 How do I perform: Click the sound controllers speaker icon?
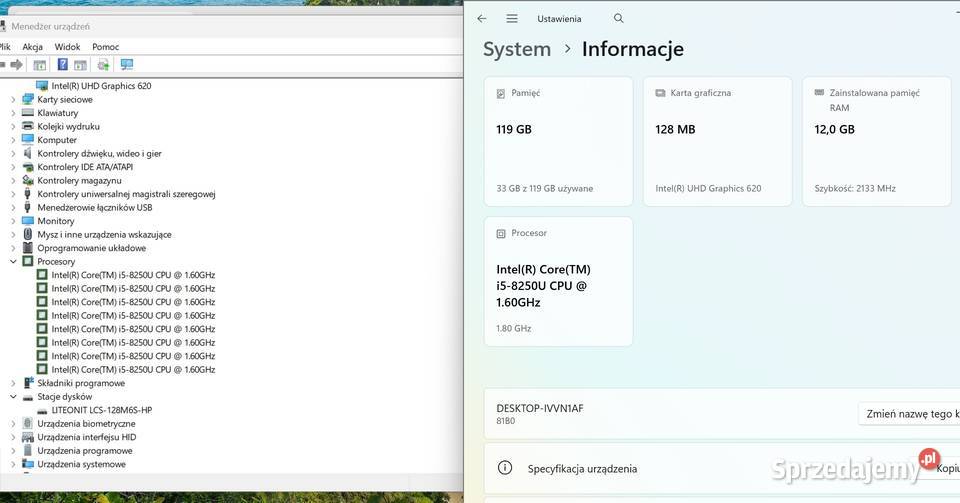[28, 153]
